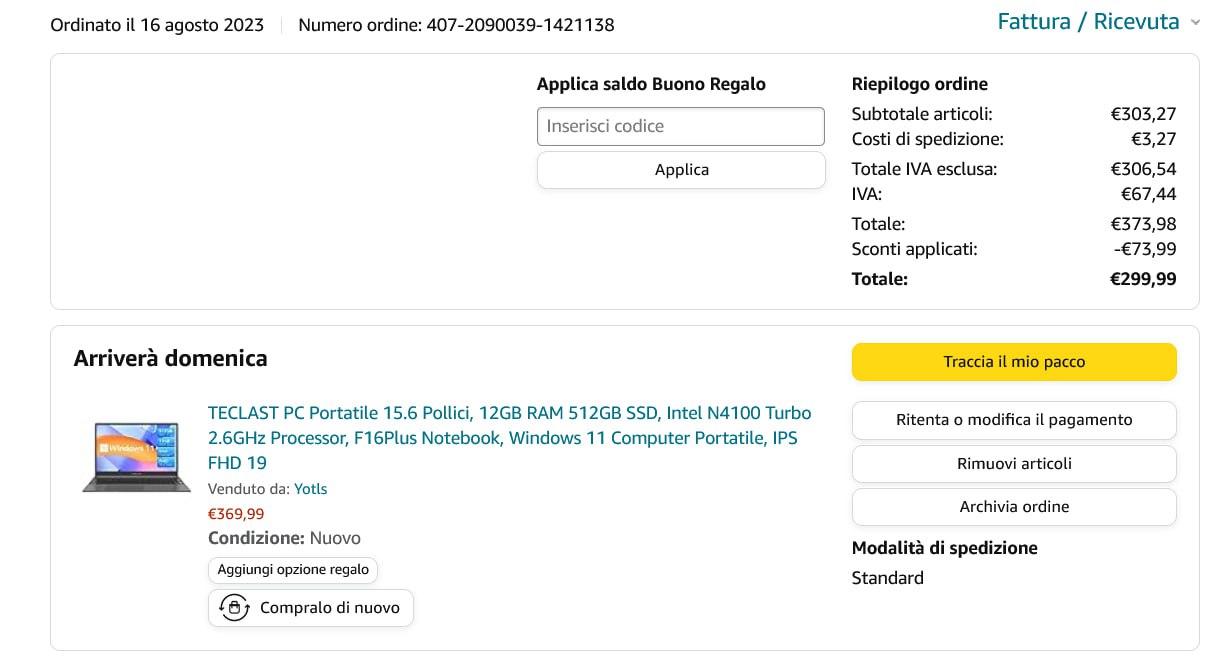The height and width of the screenshot is (663, 1212).
Task: Visit the Yotls seller page
Action: 311,489
